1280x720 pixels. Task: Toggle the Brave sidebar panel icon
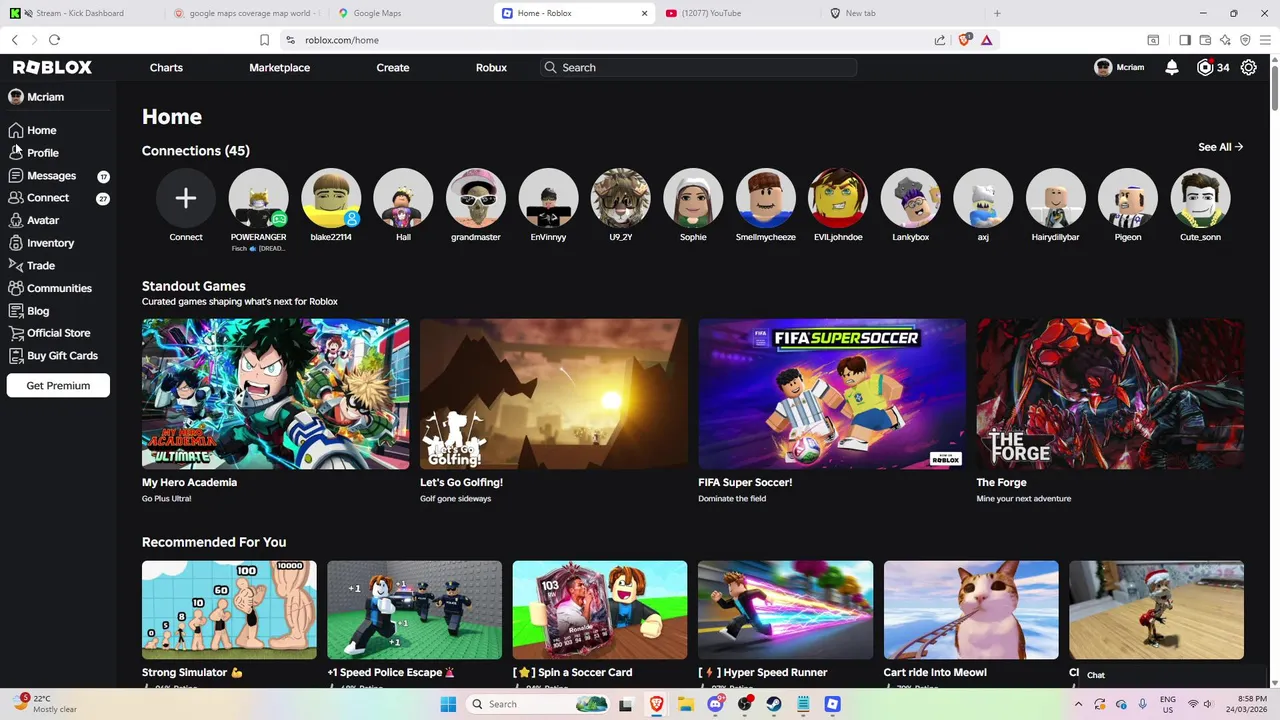[1185, 40]
